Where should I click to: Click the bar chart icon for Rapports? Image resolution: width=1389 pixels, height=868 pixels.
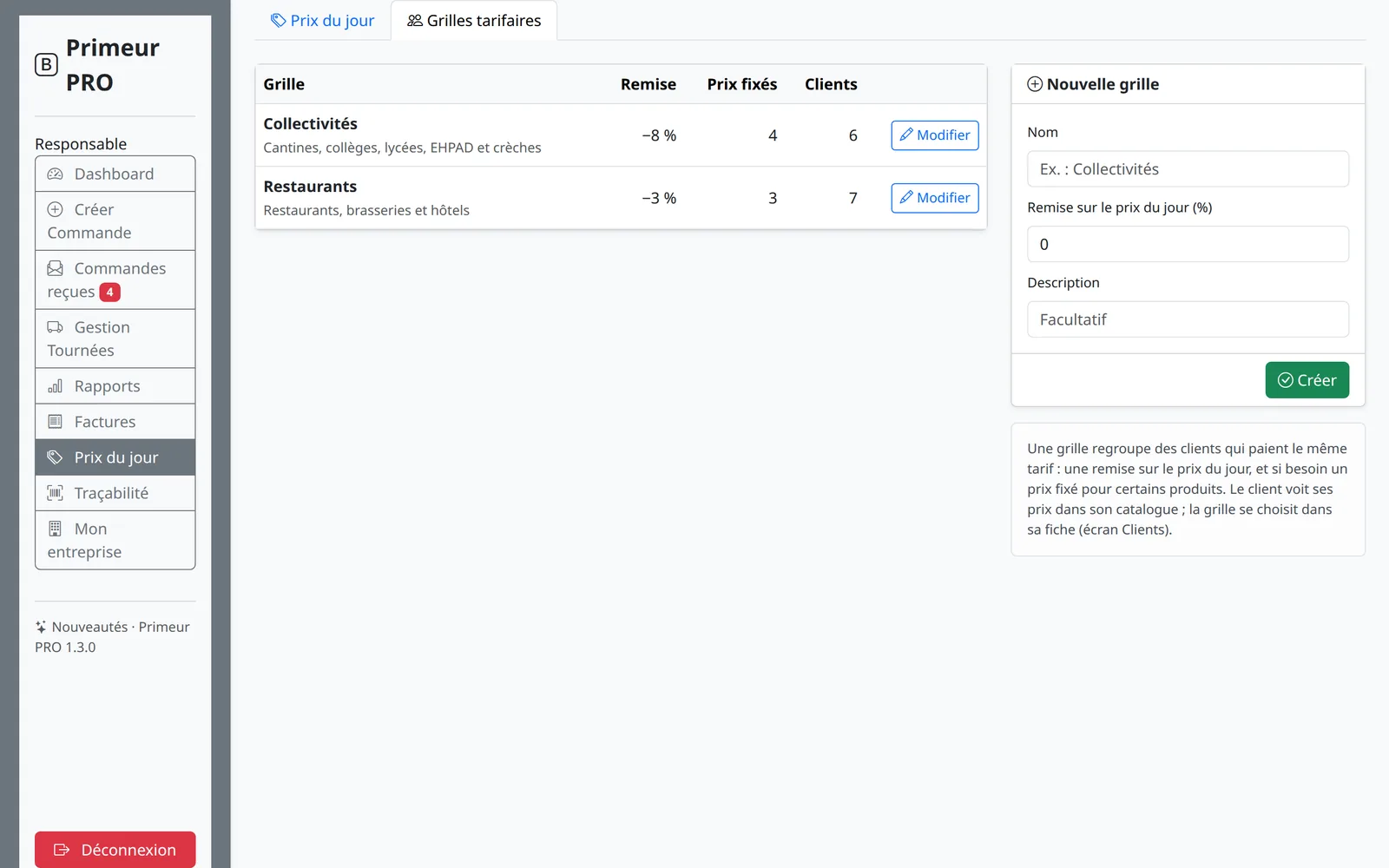coord(55,386)
